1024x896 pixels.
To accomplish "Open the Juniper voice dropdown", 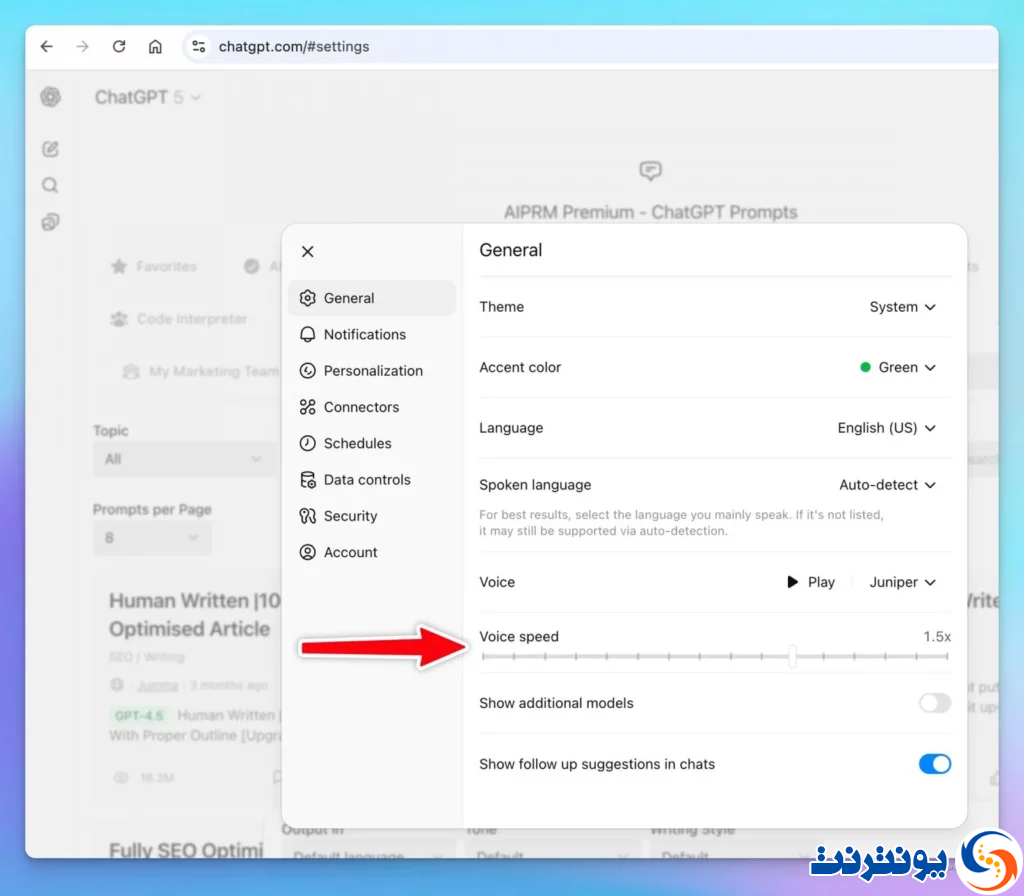I will (903, 582).
